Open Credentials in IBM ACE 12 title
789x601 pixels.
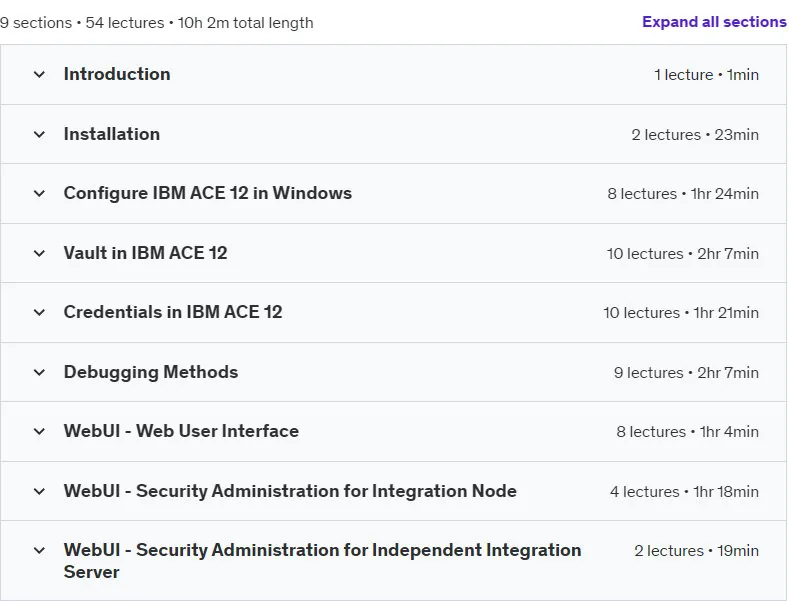(x=173, y=312)
